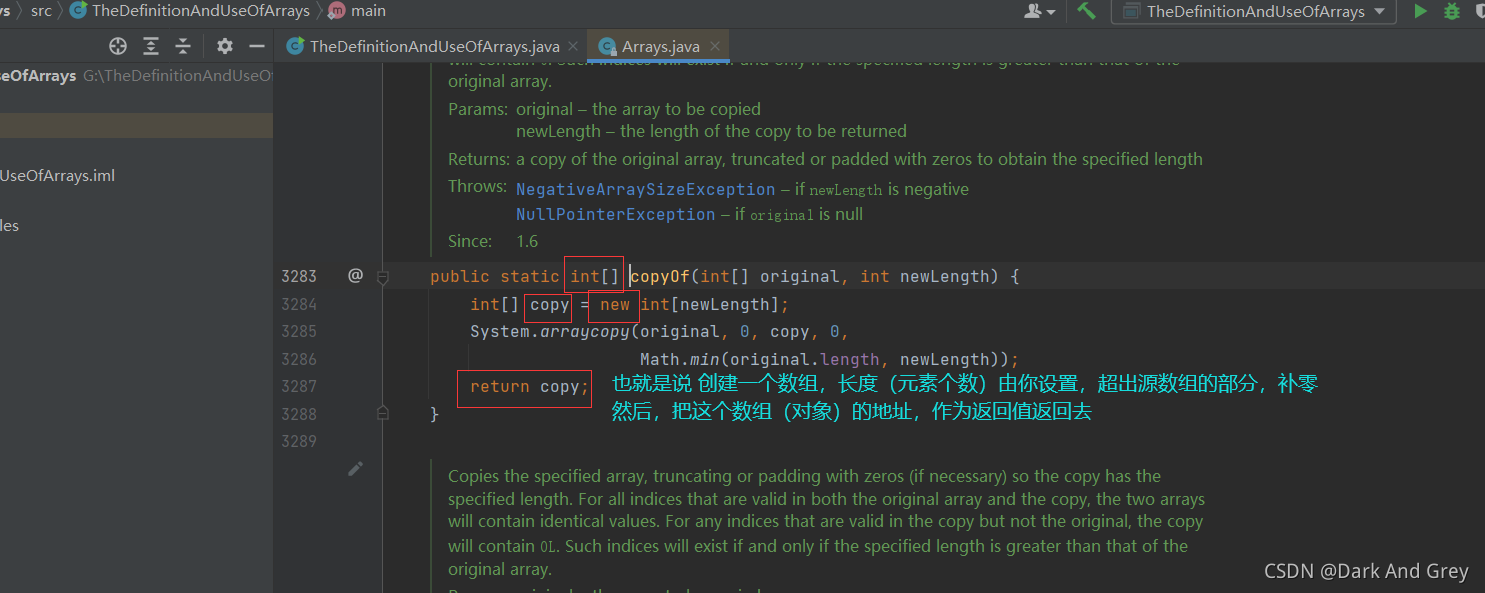1485x593 pixels.
Task: Click the 'newLength – the length of the copy' param text
Action: coord(711,131)
